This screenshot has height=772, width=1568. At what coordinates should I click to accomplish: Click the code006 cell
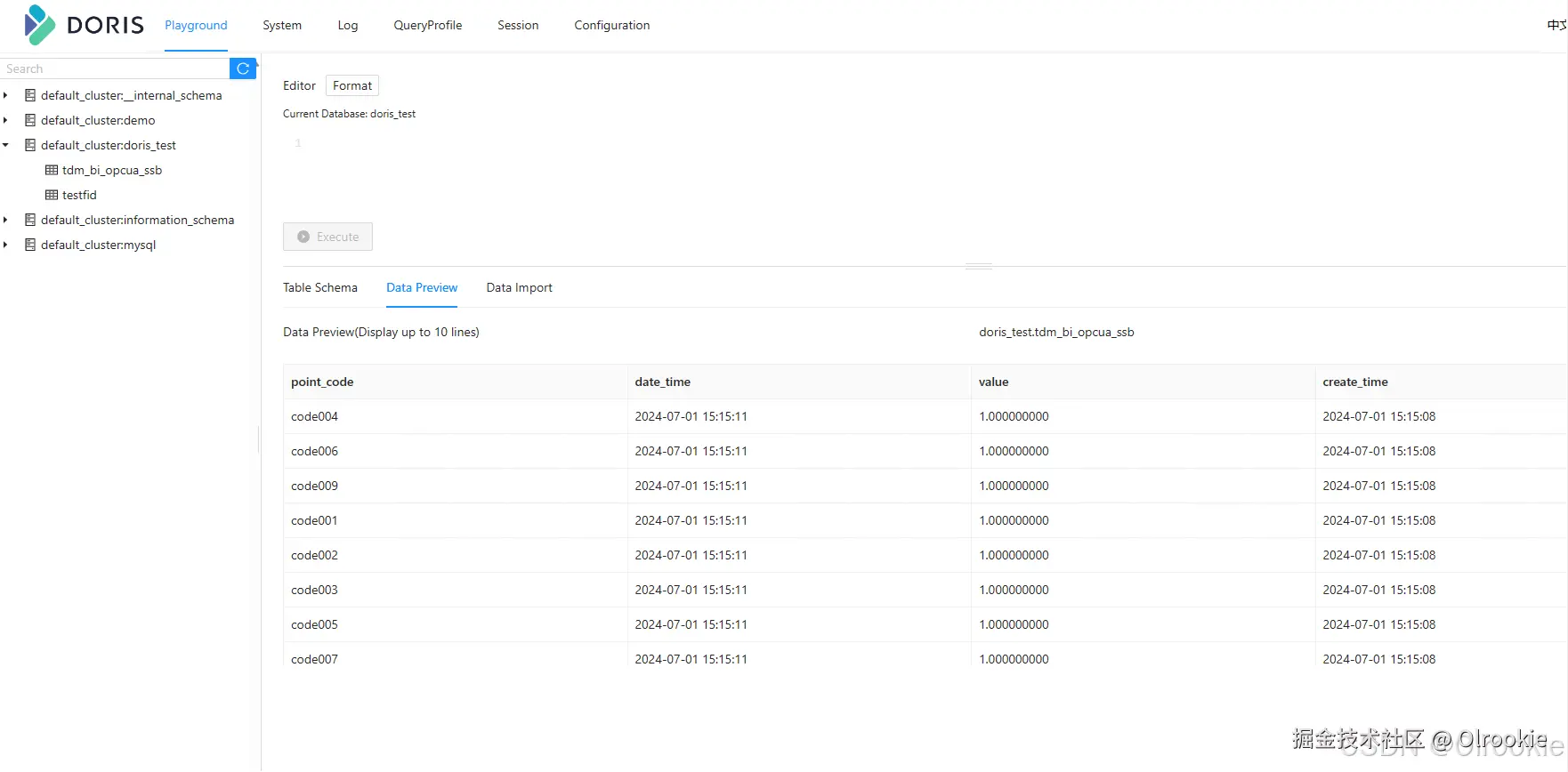point(456,451)
